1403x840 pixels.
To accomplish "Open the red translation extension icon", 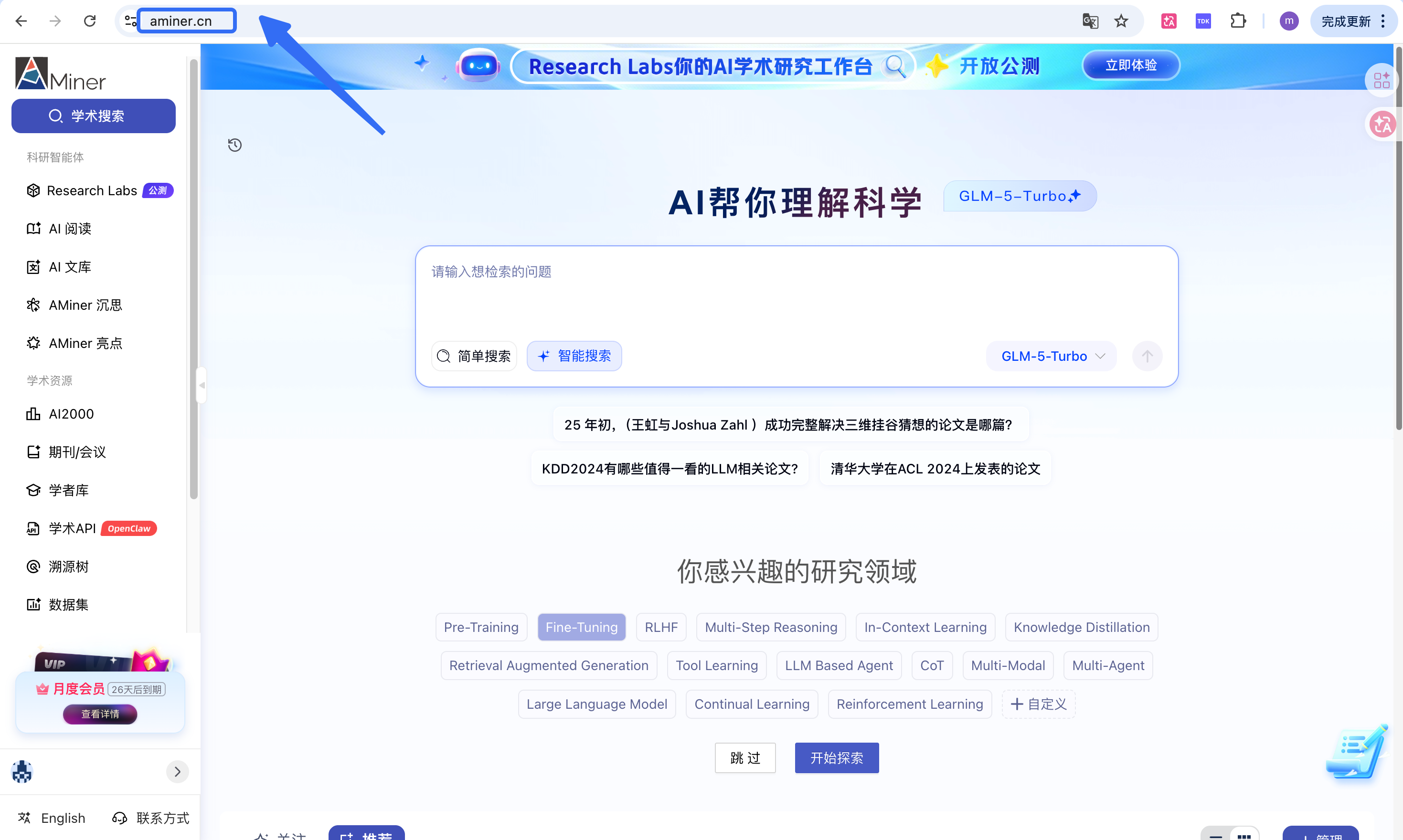I will pyautogui.click(x=1169, y=21).
